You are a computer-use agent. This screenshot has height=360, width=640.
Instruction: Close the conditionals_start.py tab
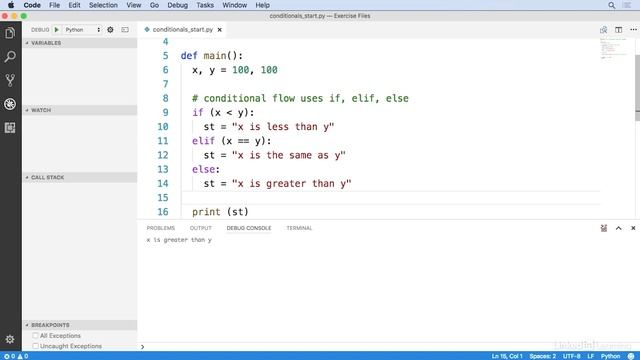220,30
